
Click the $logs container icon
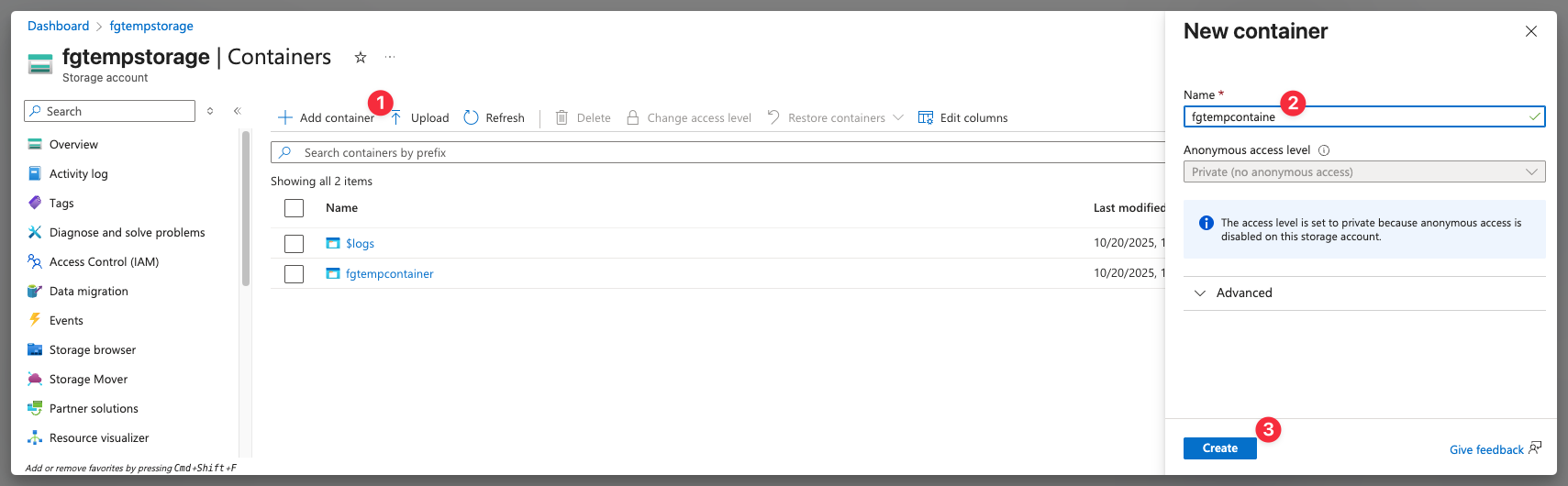[x=333, y=243]
